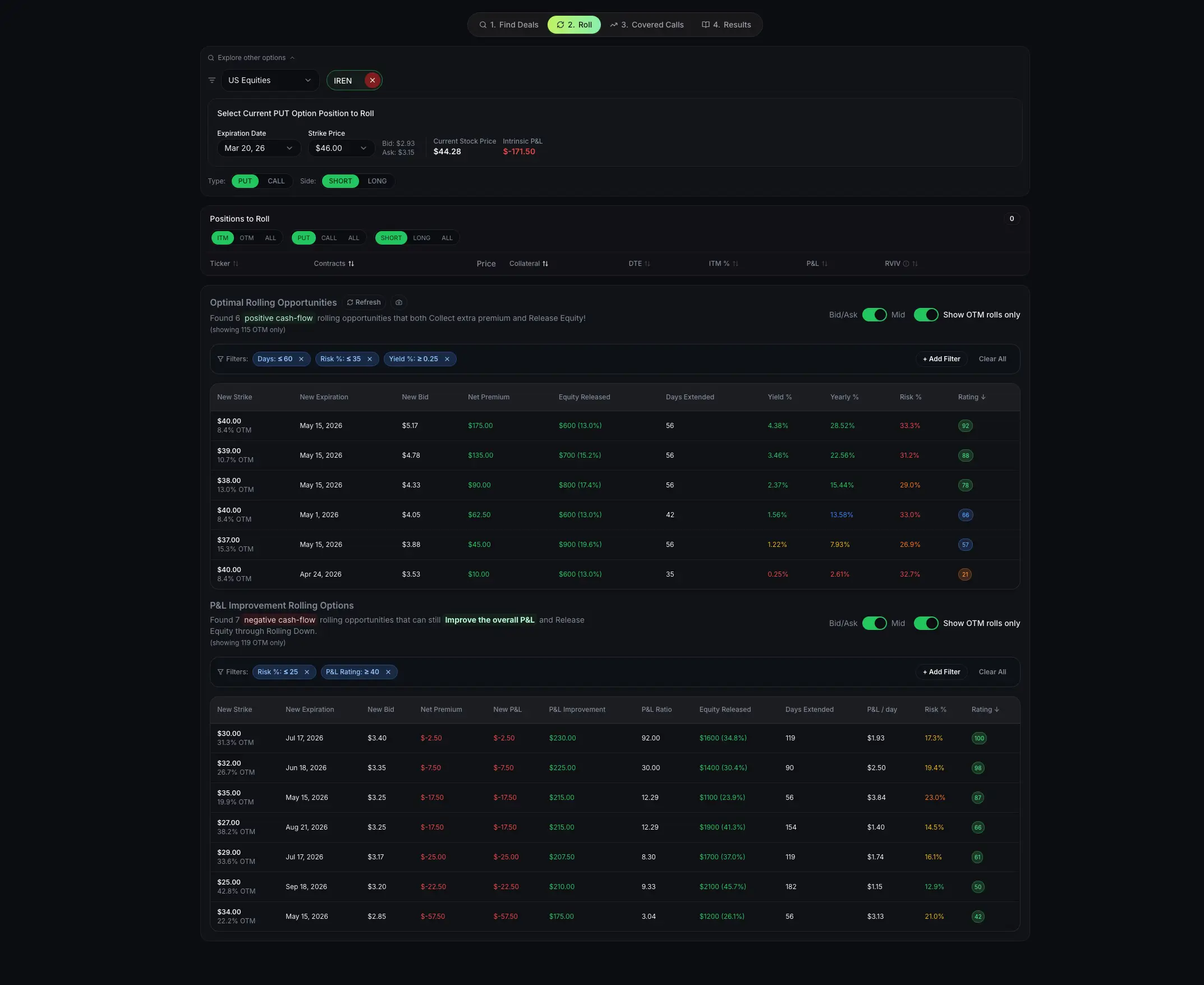Screen dimensions: 1204x985
Task: Toggle Bid/Ask Mid switch in Optimal Rolling
Action: point(874,315)
